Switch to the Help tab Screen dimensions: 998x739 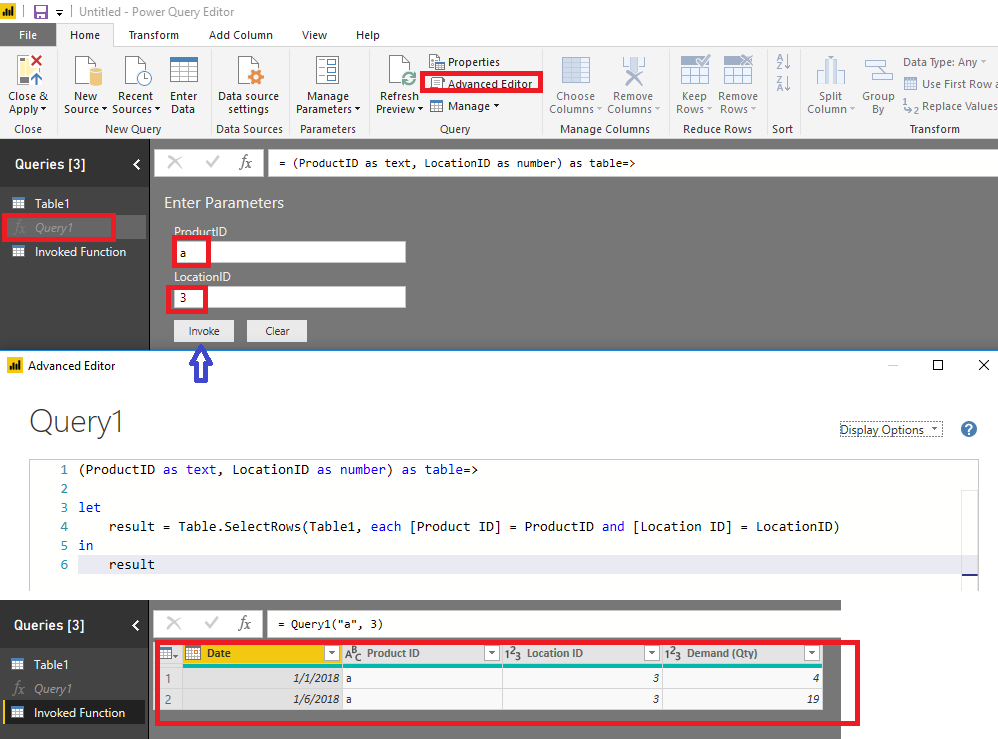coord(368,35)
